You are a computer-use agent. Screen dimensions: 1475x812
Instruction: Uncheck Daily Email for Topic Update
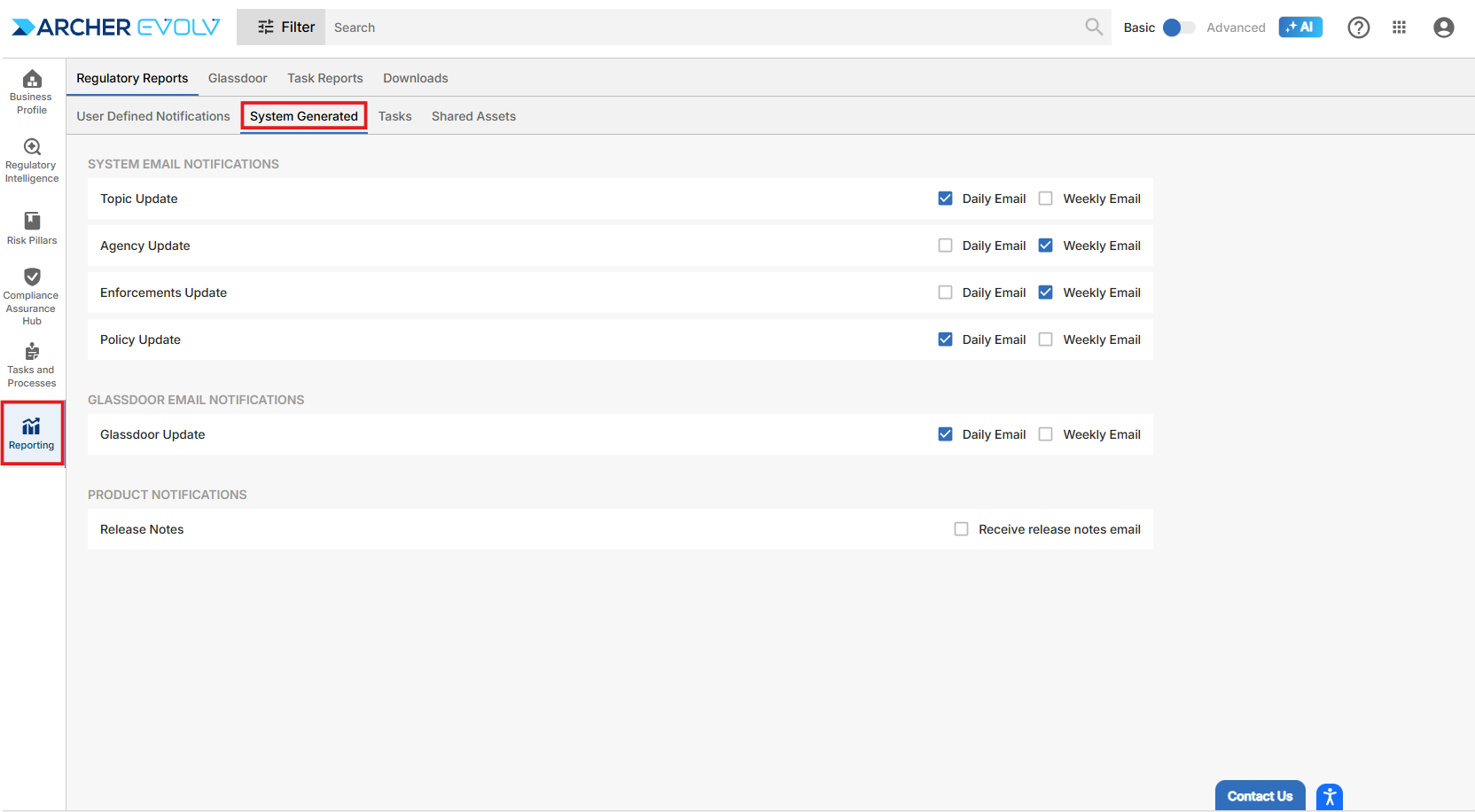[x=945, y=199]
